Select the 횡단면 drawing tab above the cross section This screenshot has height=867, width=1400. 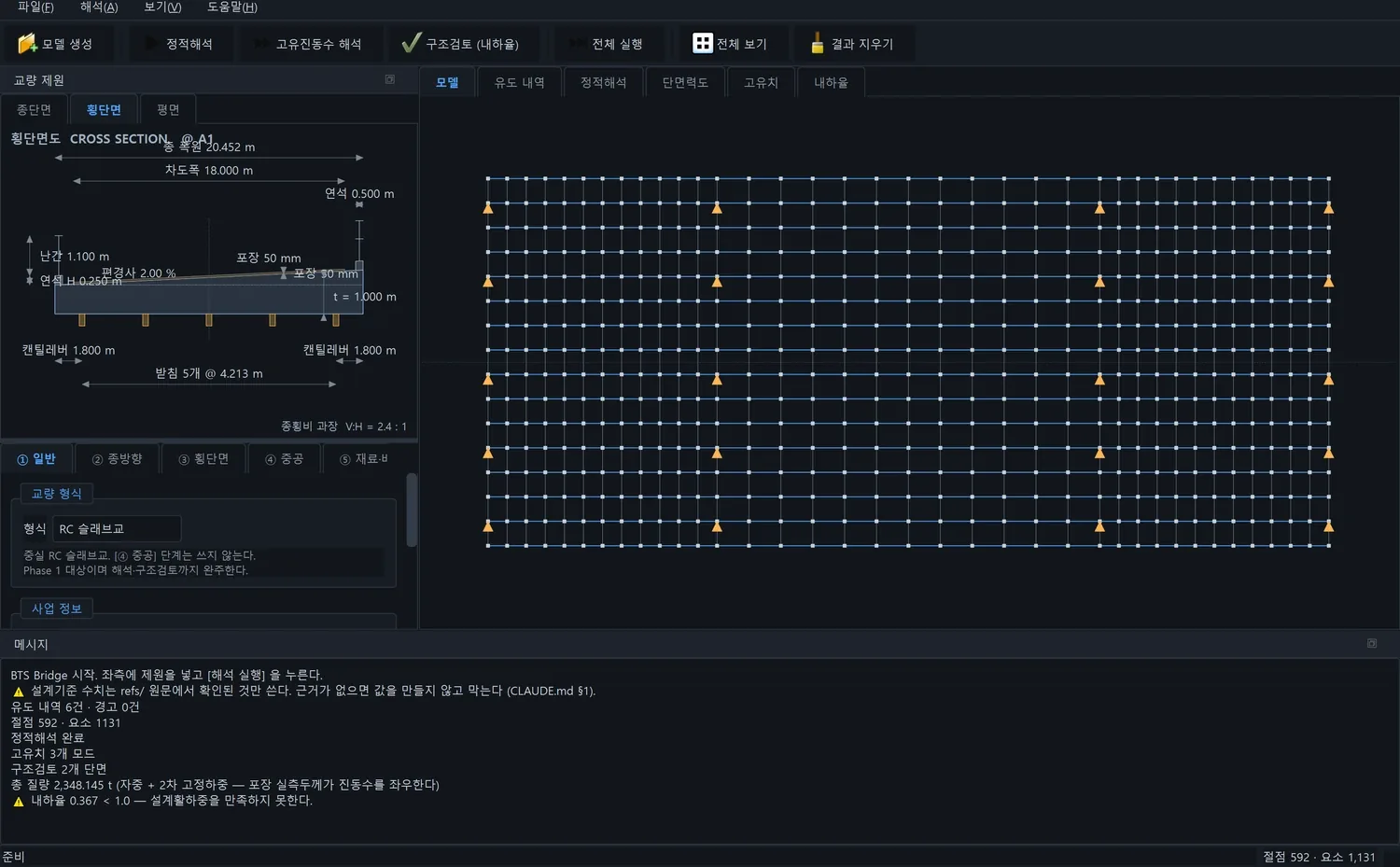(104, 109)
